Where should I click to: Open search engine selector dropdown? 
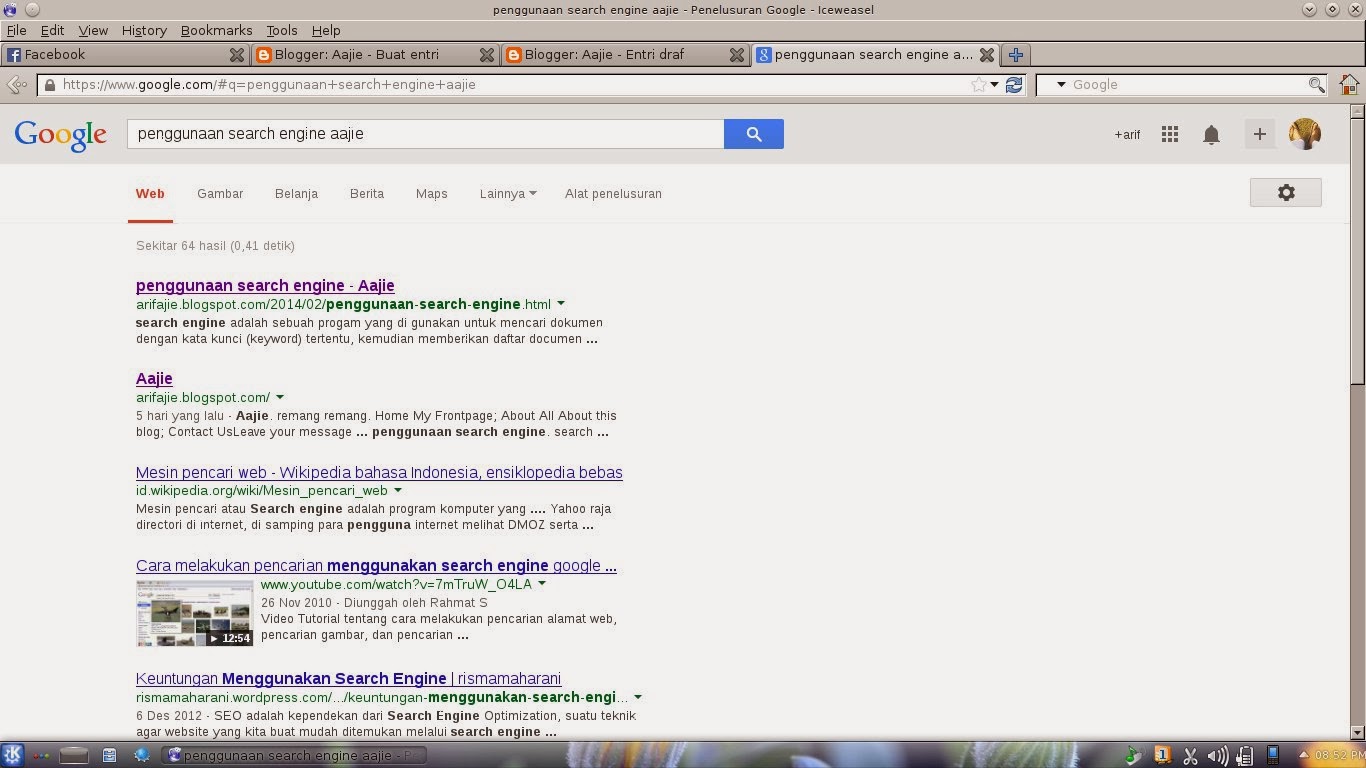pos(1061,85)
